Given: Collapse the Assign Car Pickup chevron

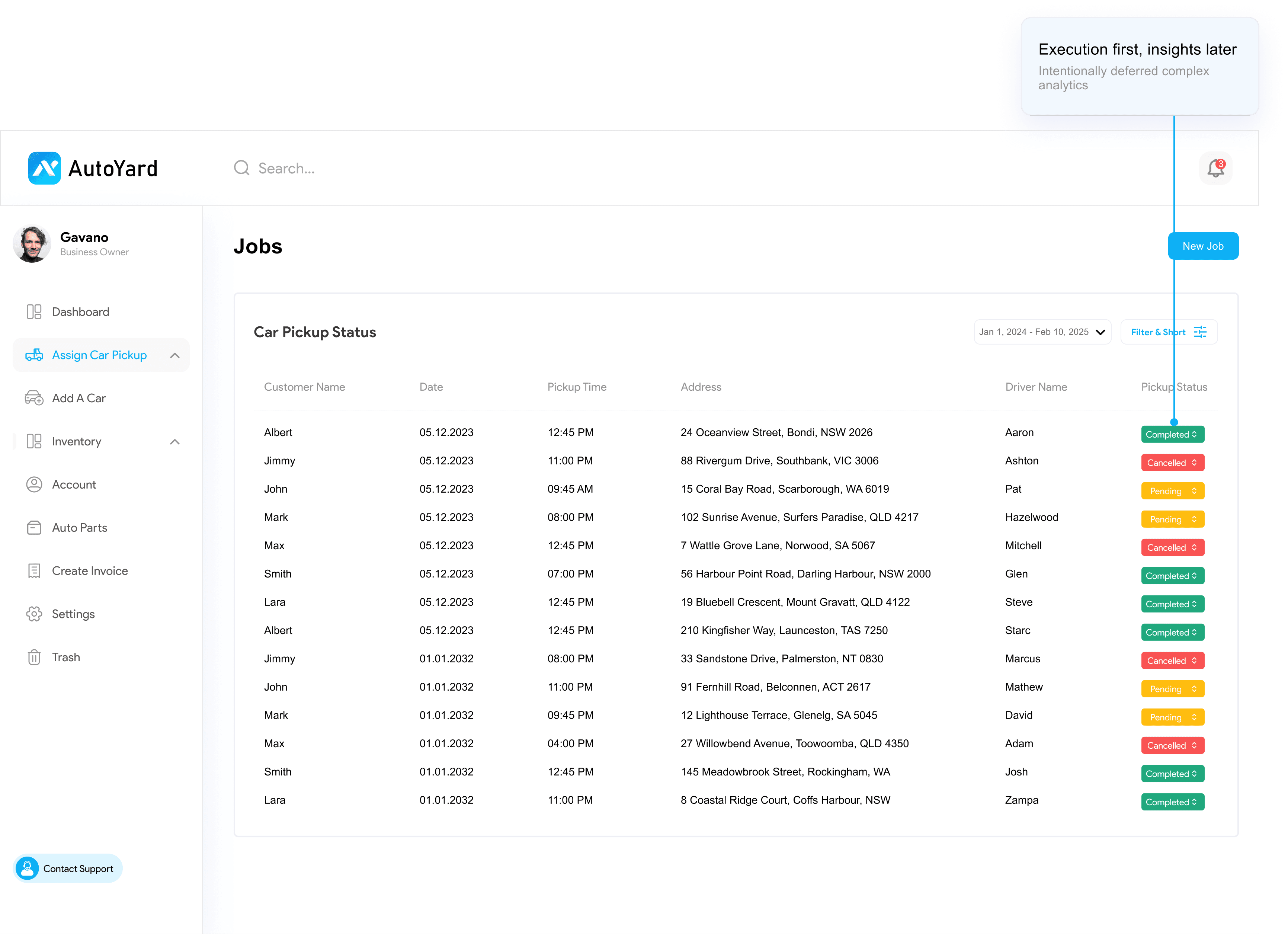Looking at the screenshot, I should coord(175,356).
